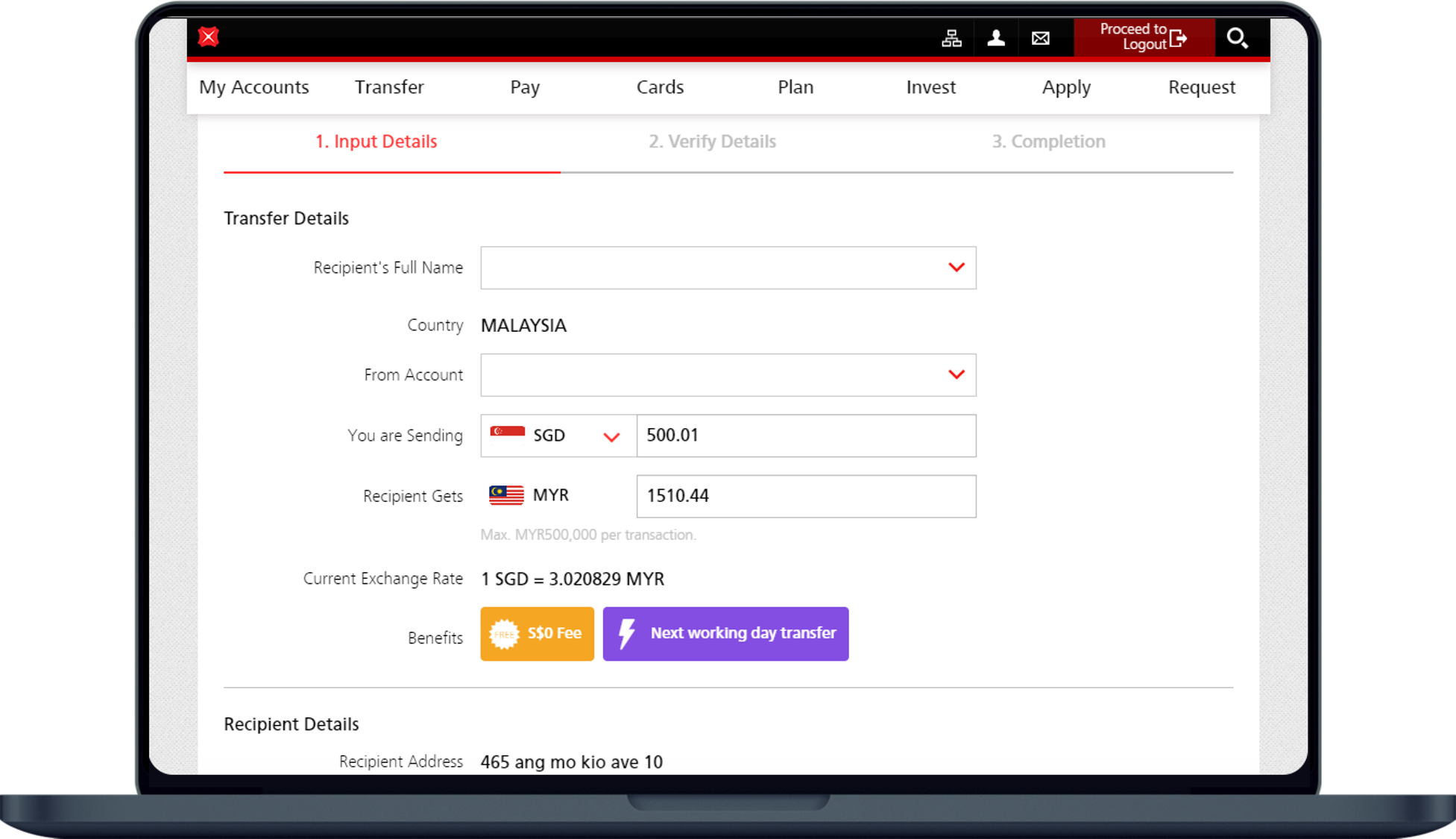Open the Transfer menu

click(x=389, y=87)
